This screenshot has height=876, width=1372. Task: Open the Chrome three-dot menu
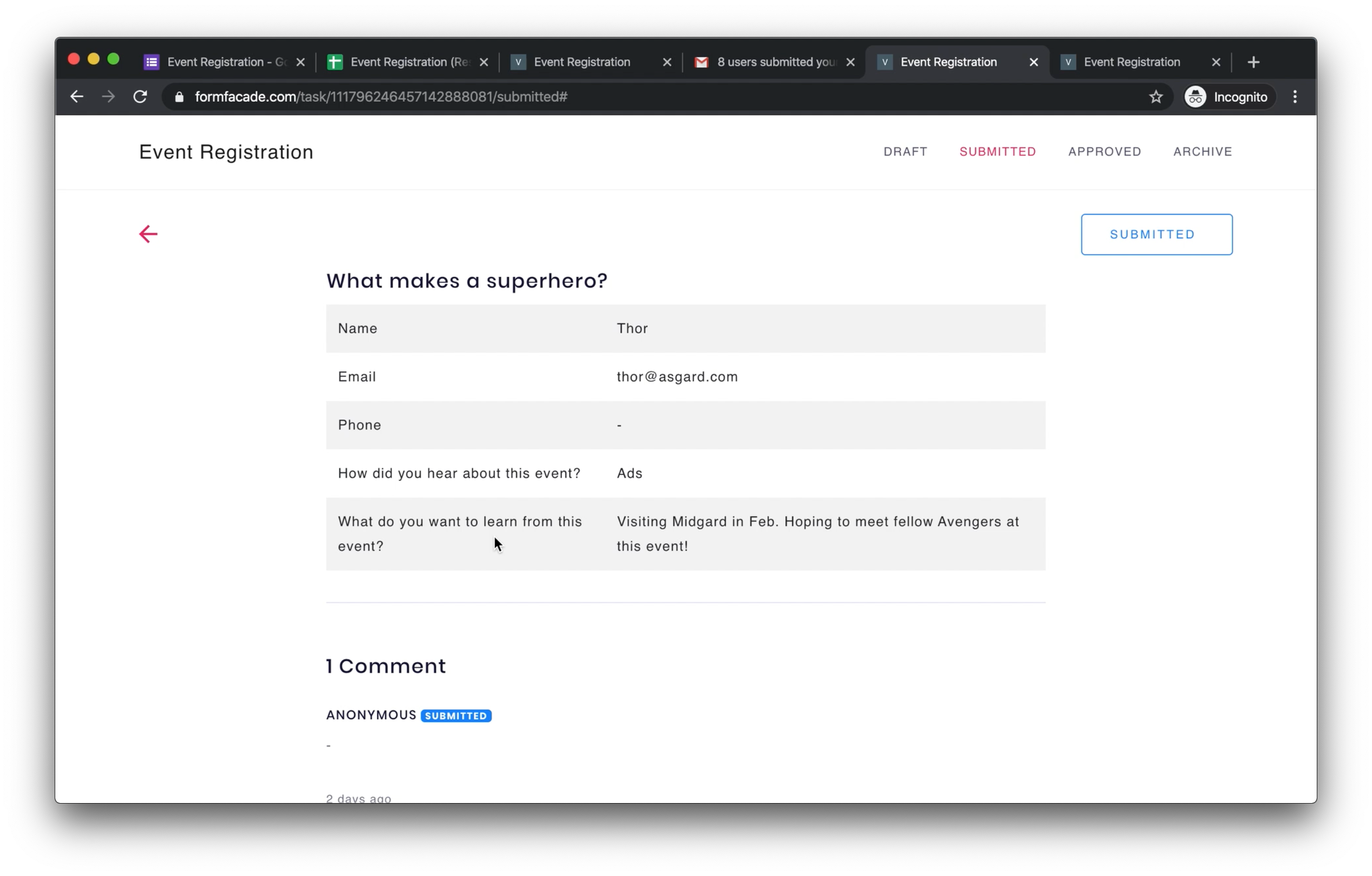(x=1295, y=96)
